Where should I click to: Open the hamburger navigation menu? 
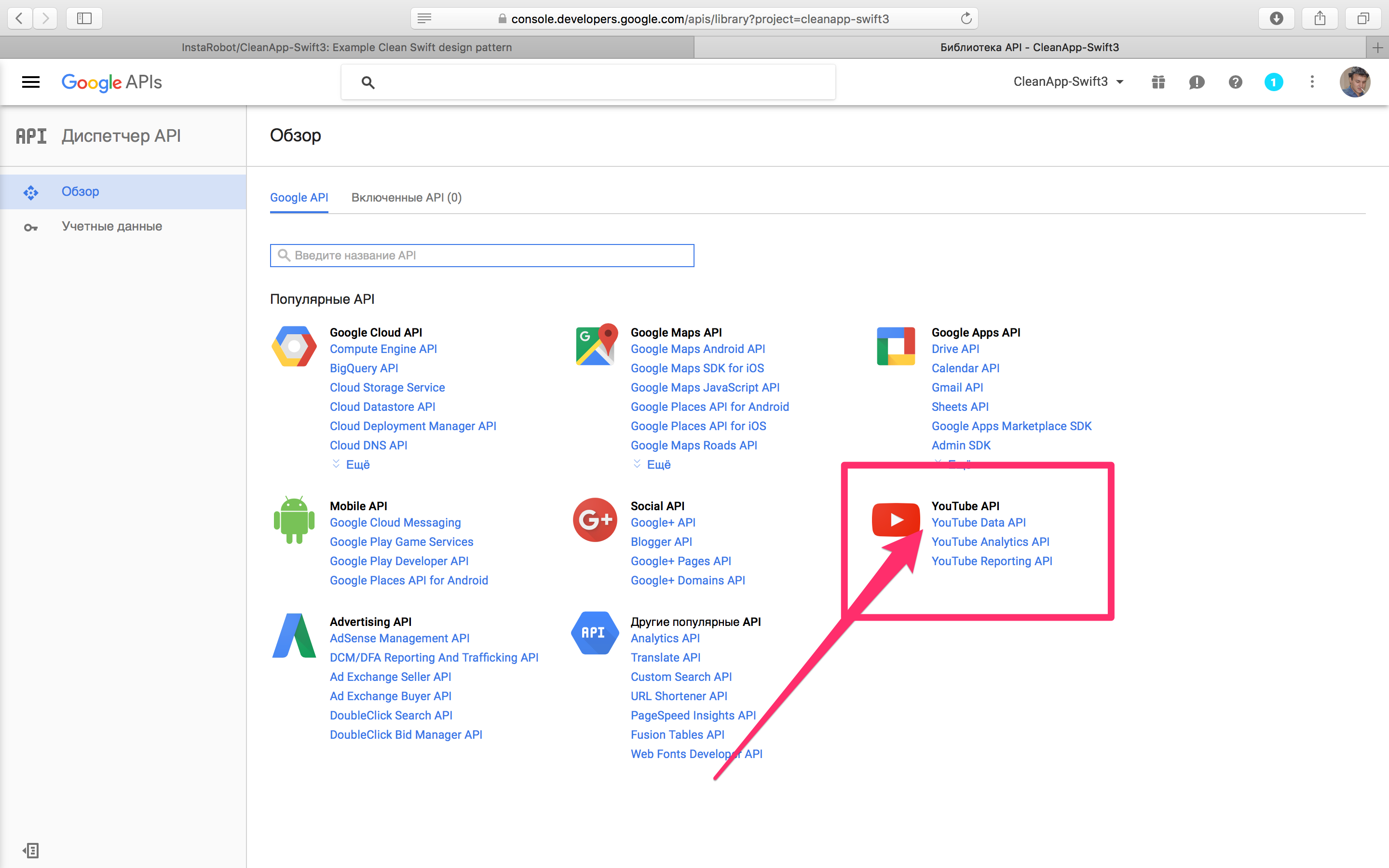pos(30,82)
